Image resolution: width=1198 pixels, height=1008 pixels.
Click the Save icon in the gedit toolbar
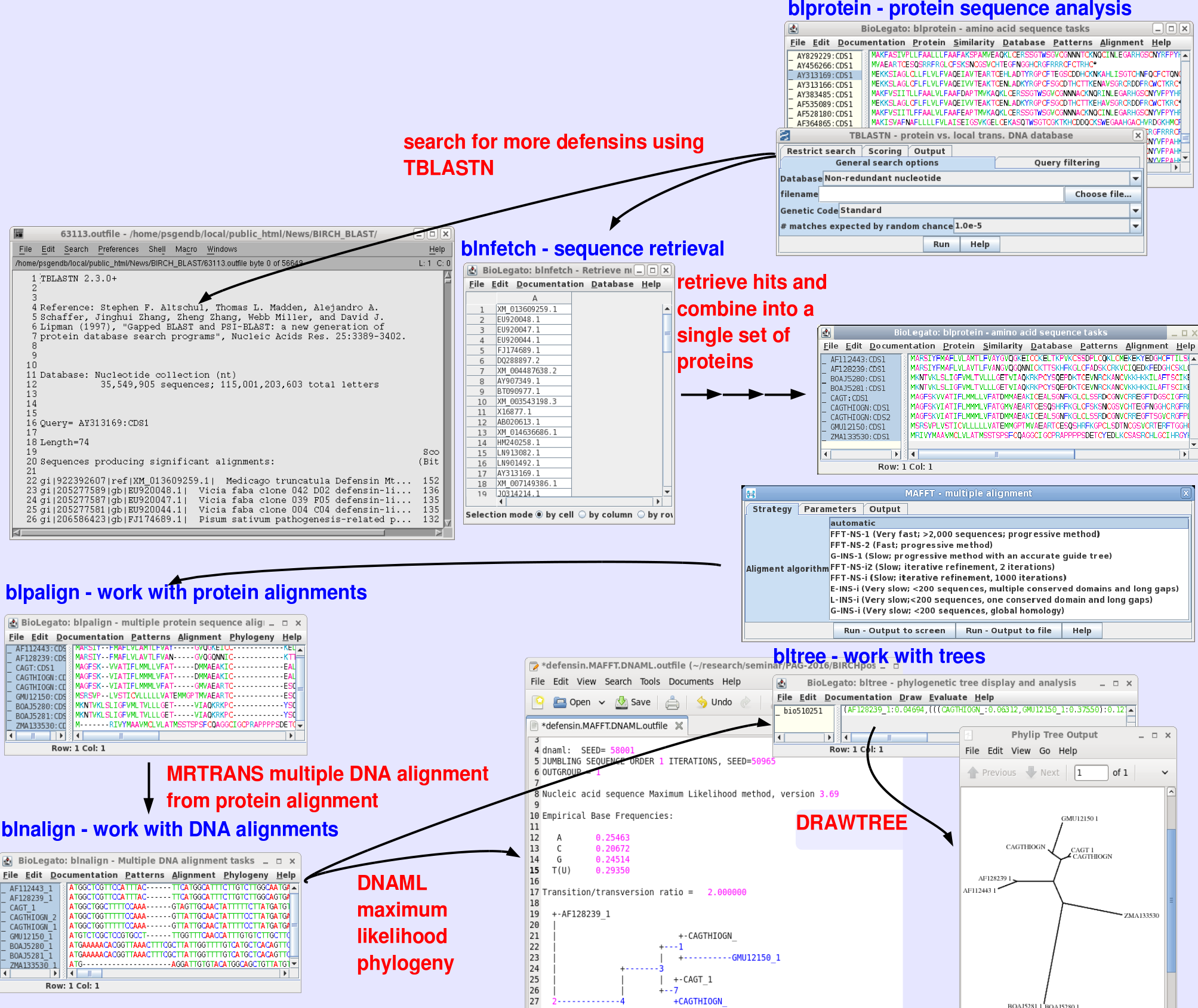coord(621,702)
